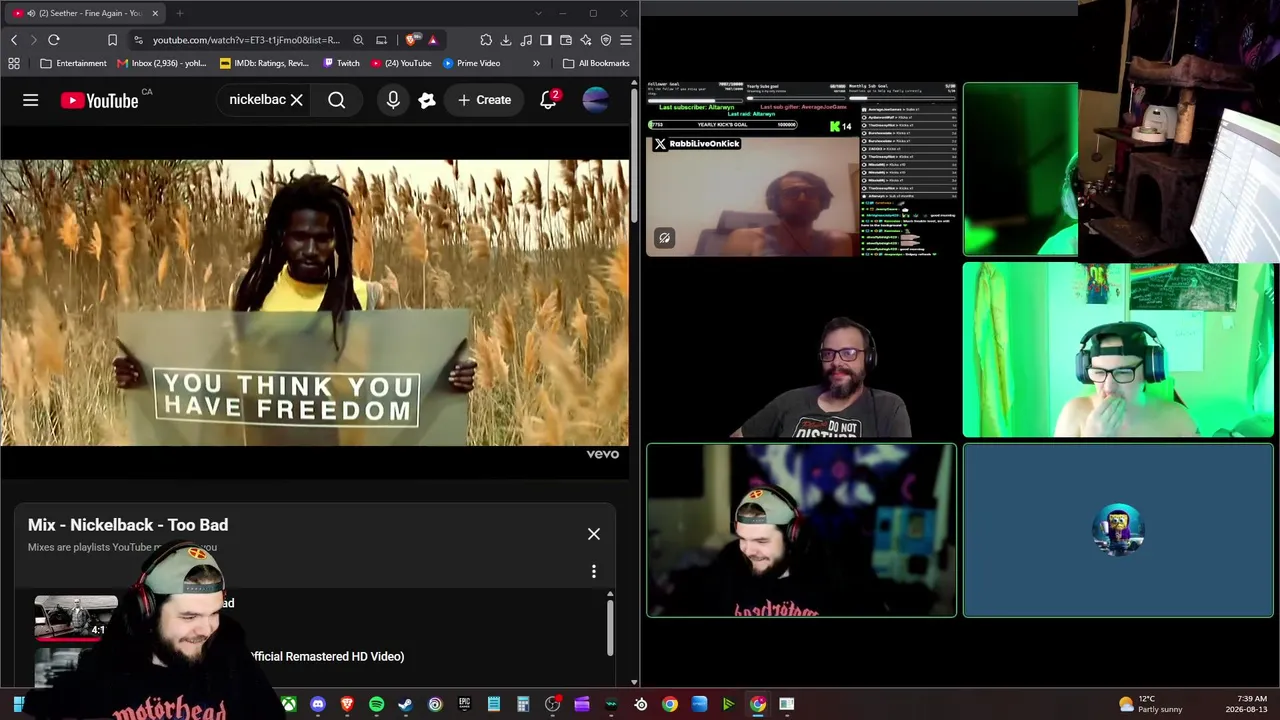This screenshot has width=1280, height=720.
Task: Open the browser tab search chevron
Action: tap(538, 13)
